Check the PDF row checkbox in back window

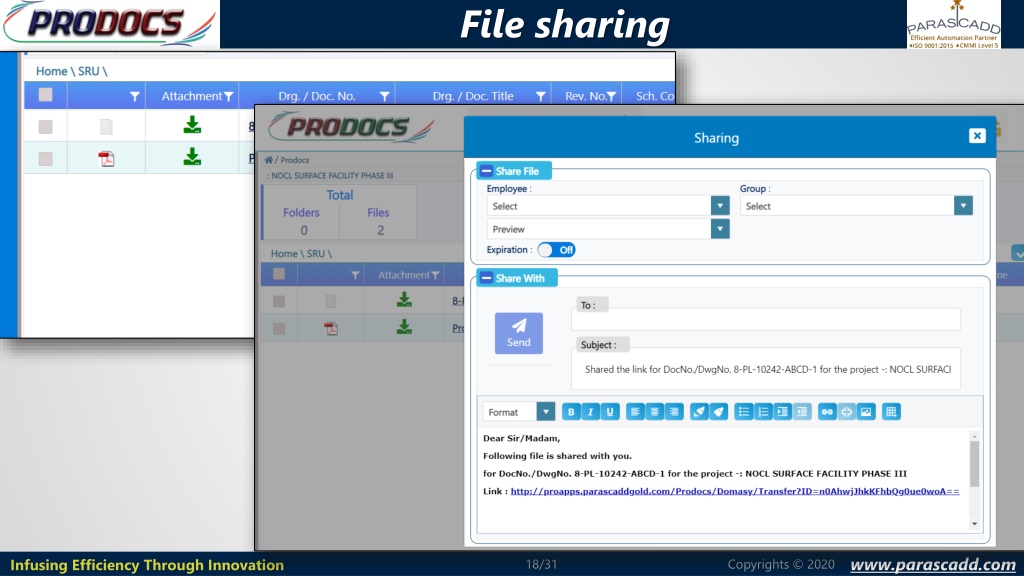pos(45,159)
